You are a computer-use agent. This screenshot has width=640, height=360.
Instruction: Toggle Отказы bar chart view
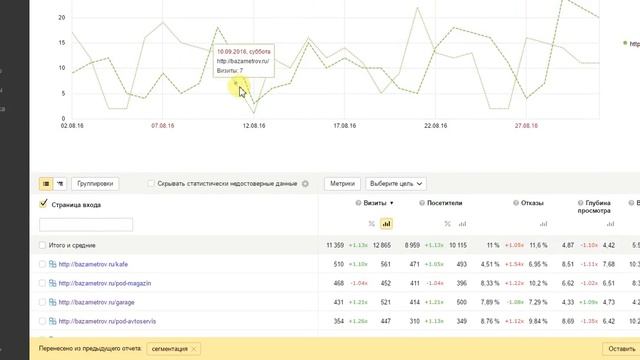tap(543, 224)
